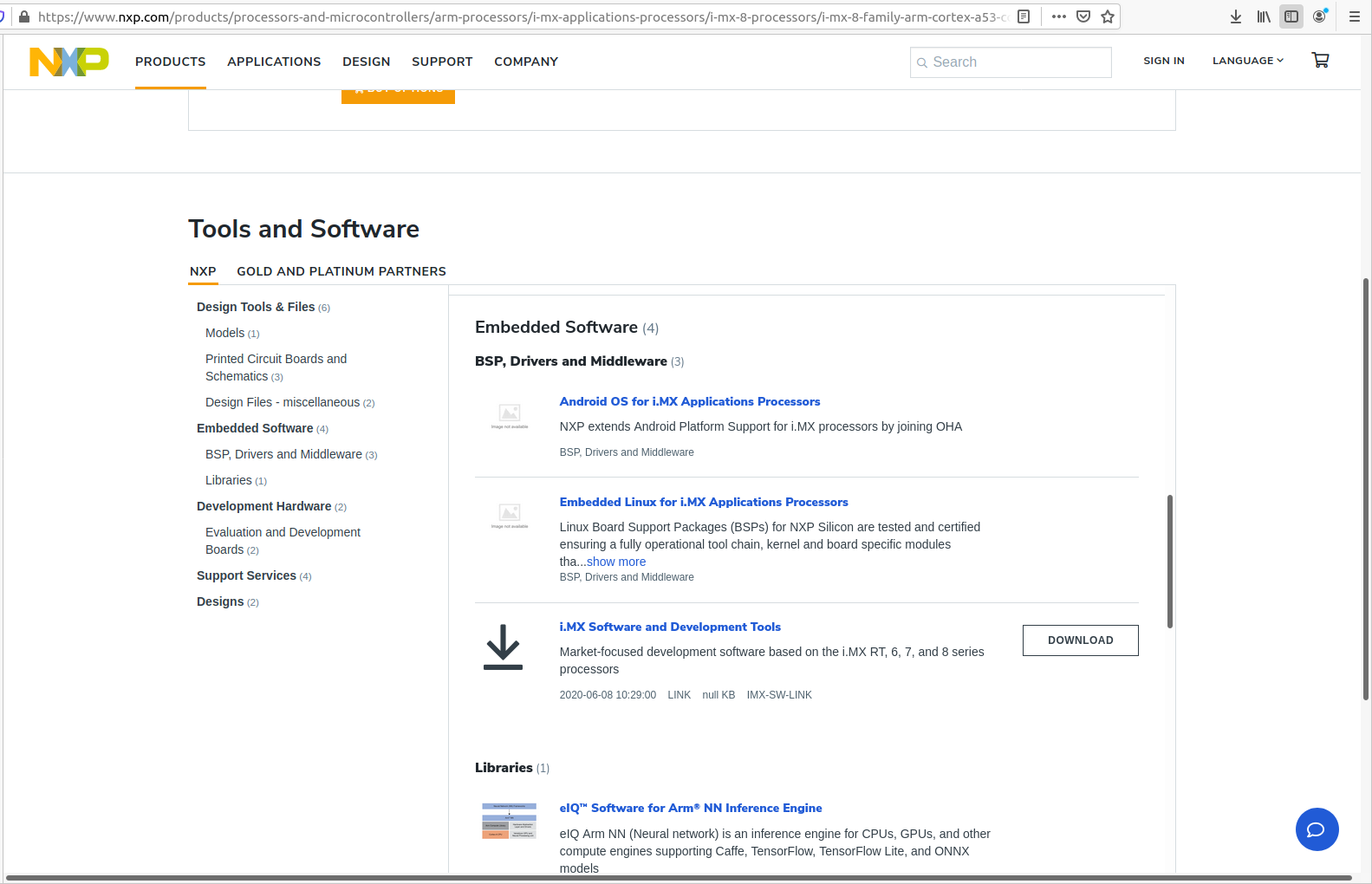Open the DESIGN menu
1372x884 pixels.
(x=366, y=62)
